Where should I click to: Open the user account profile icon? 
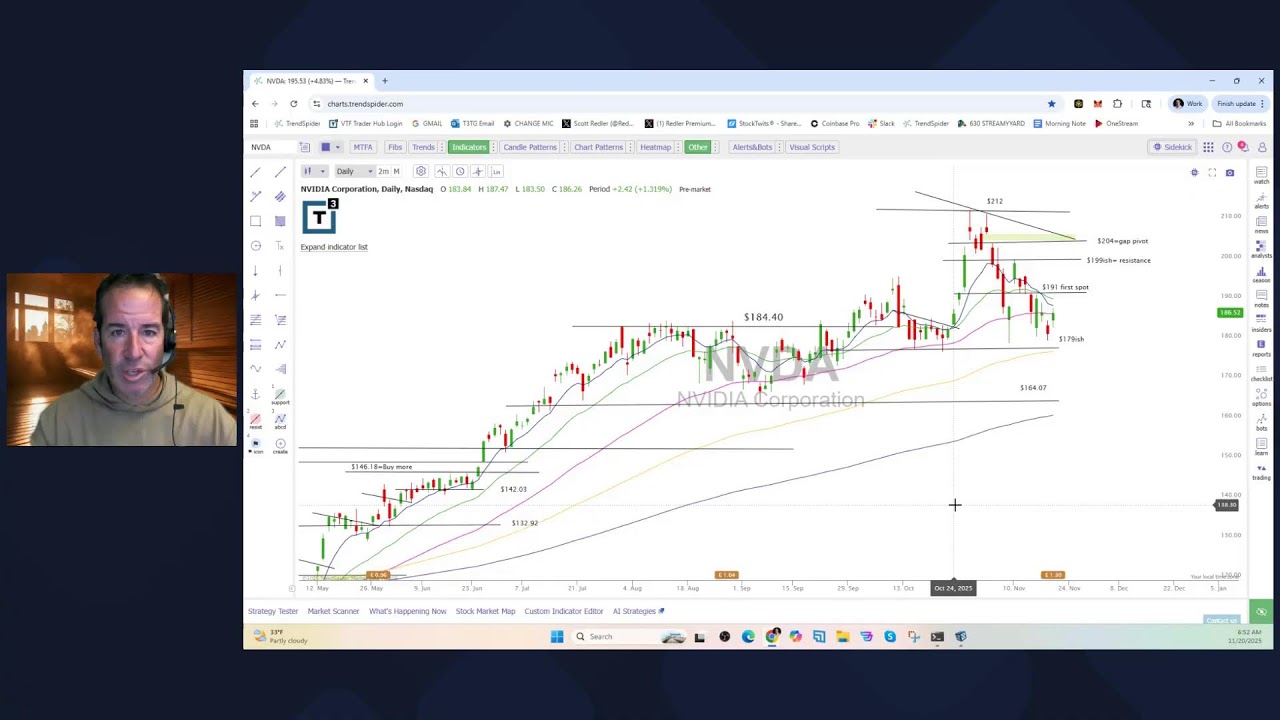pos(1261,147)
